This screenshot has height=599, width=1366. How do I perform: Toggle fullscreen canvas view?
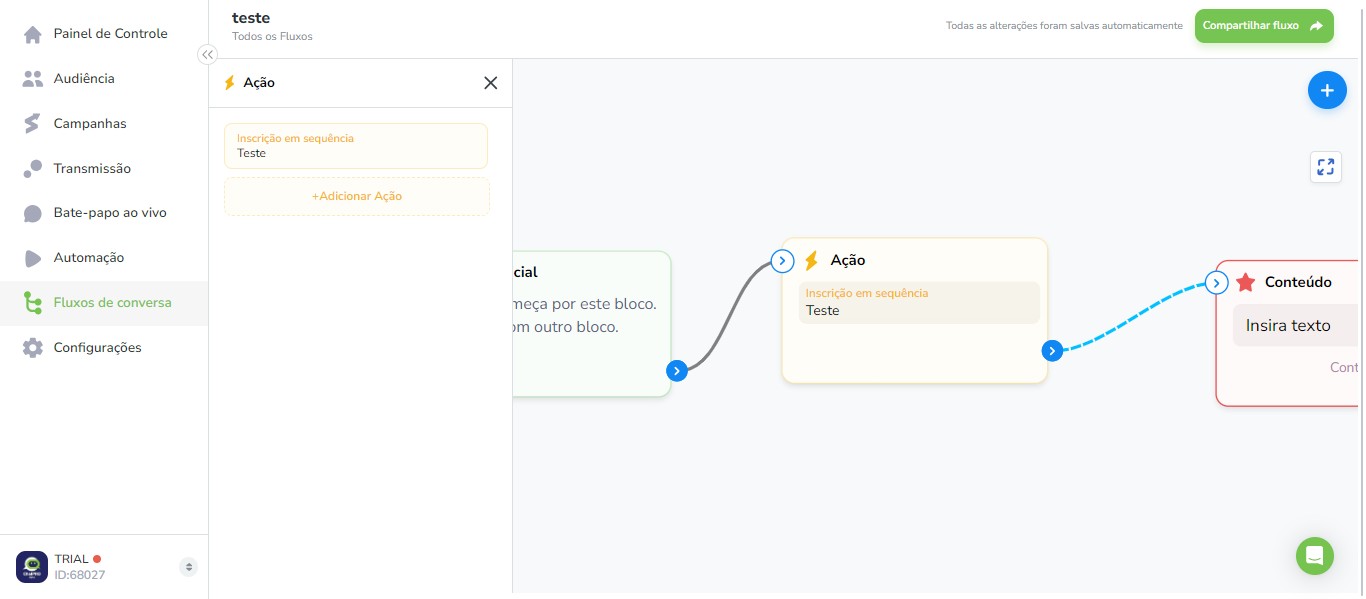[1326, 167]
